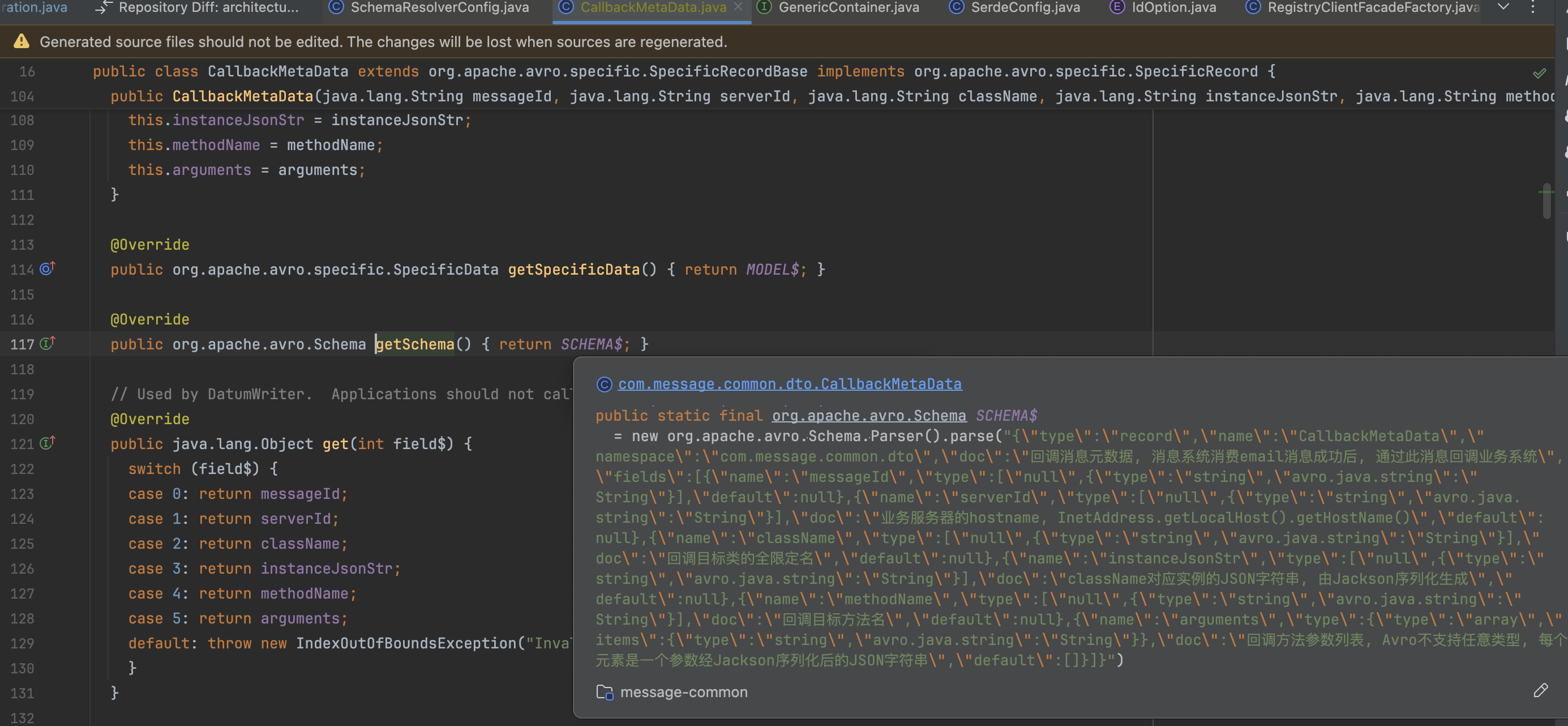Click 'return arguments' in case 5
Viewport: 1568px width, 726px height.
tap(268, 619)
